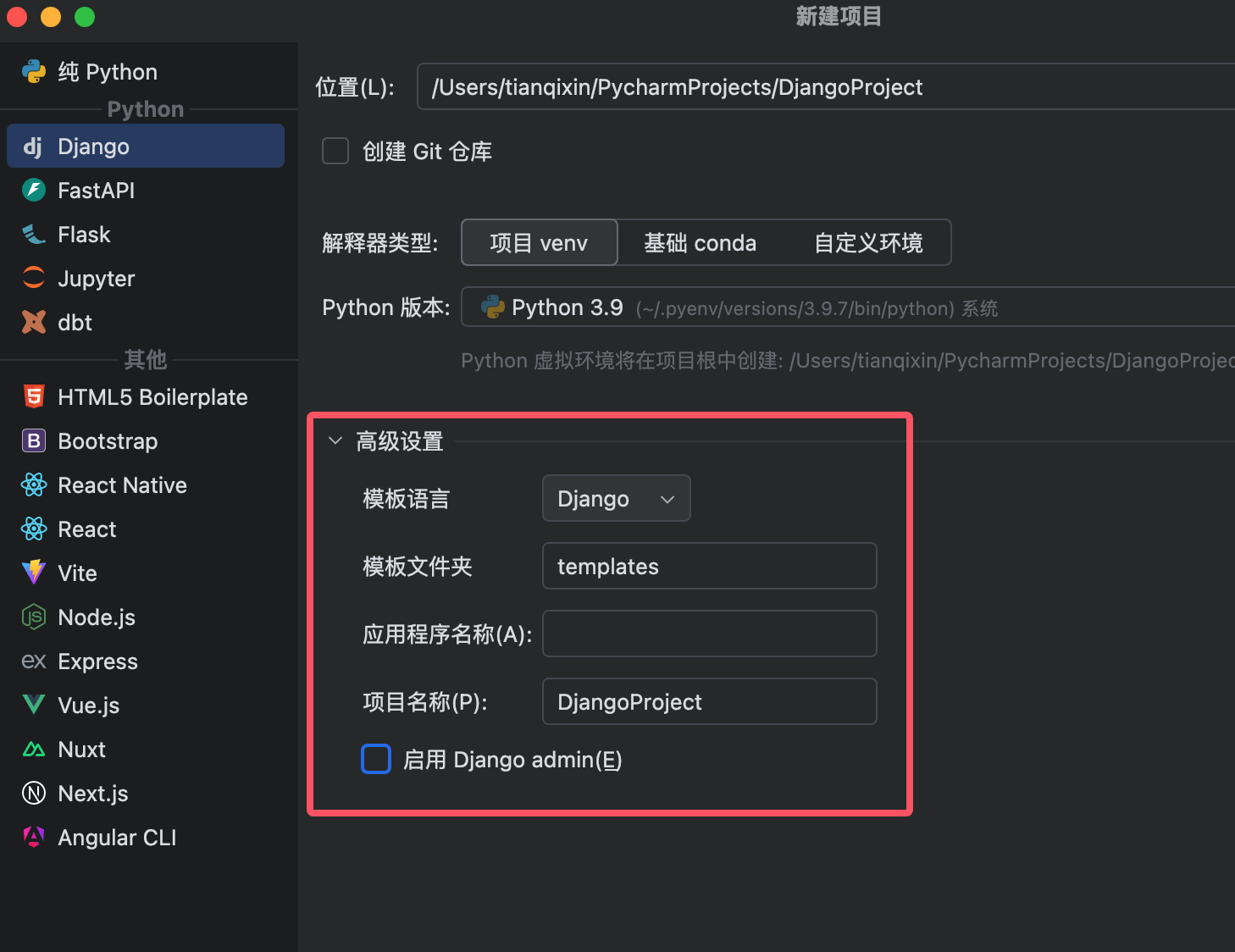Switch to 自定义环境 tab
Image resolution: width=1235 pixels, height=952 pixels.
tap(868, 243)
